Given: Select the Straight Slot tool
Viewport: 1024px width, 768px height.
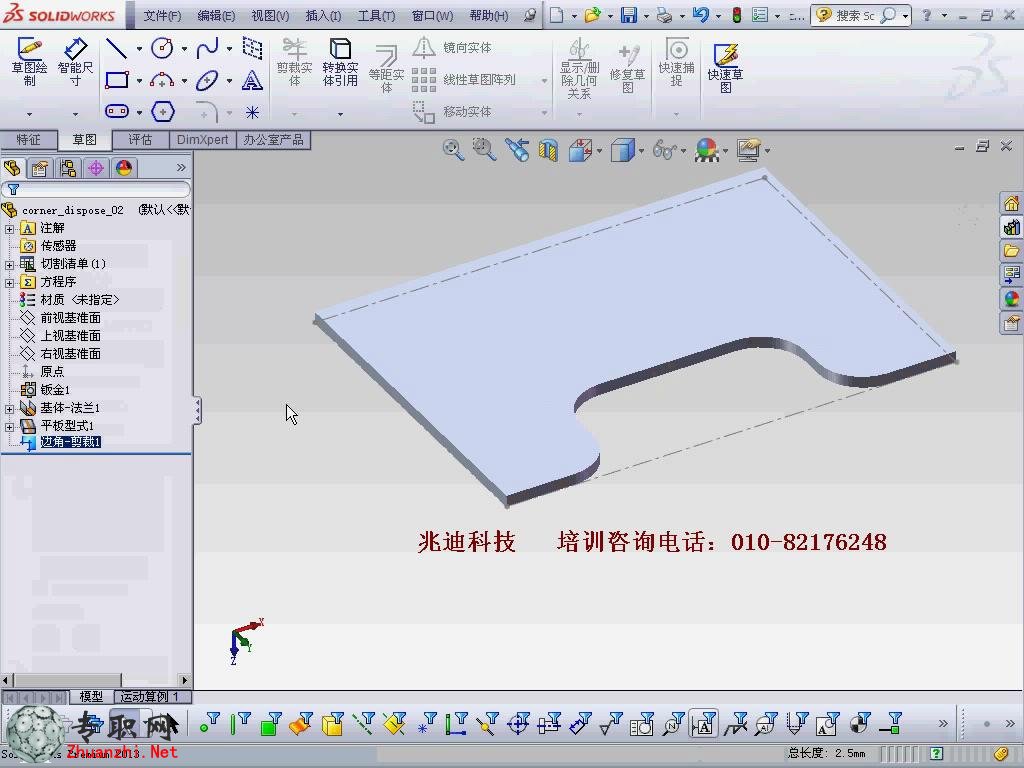Looking at the screenshot, I should pos(117,112).
